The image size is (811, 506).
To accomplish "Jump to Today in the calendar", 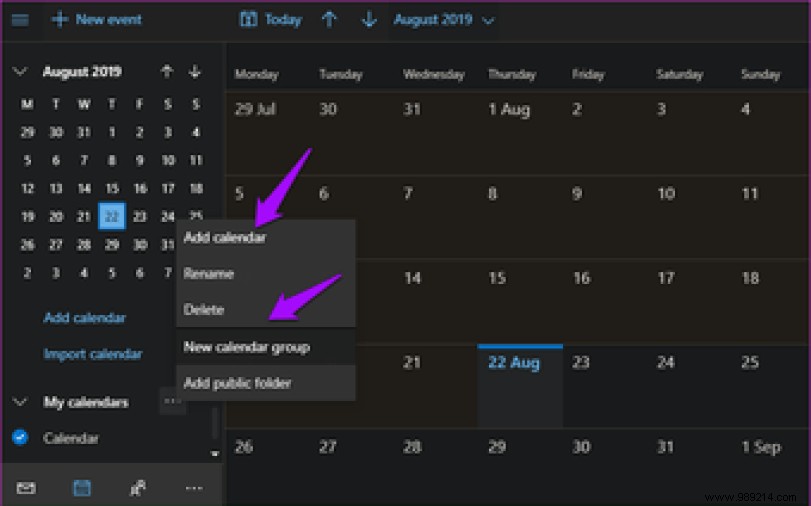I will 271,20.
